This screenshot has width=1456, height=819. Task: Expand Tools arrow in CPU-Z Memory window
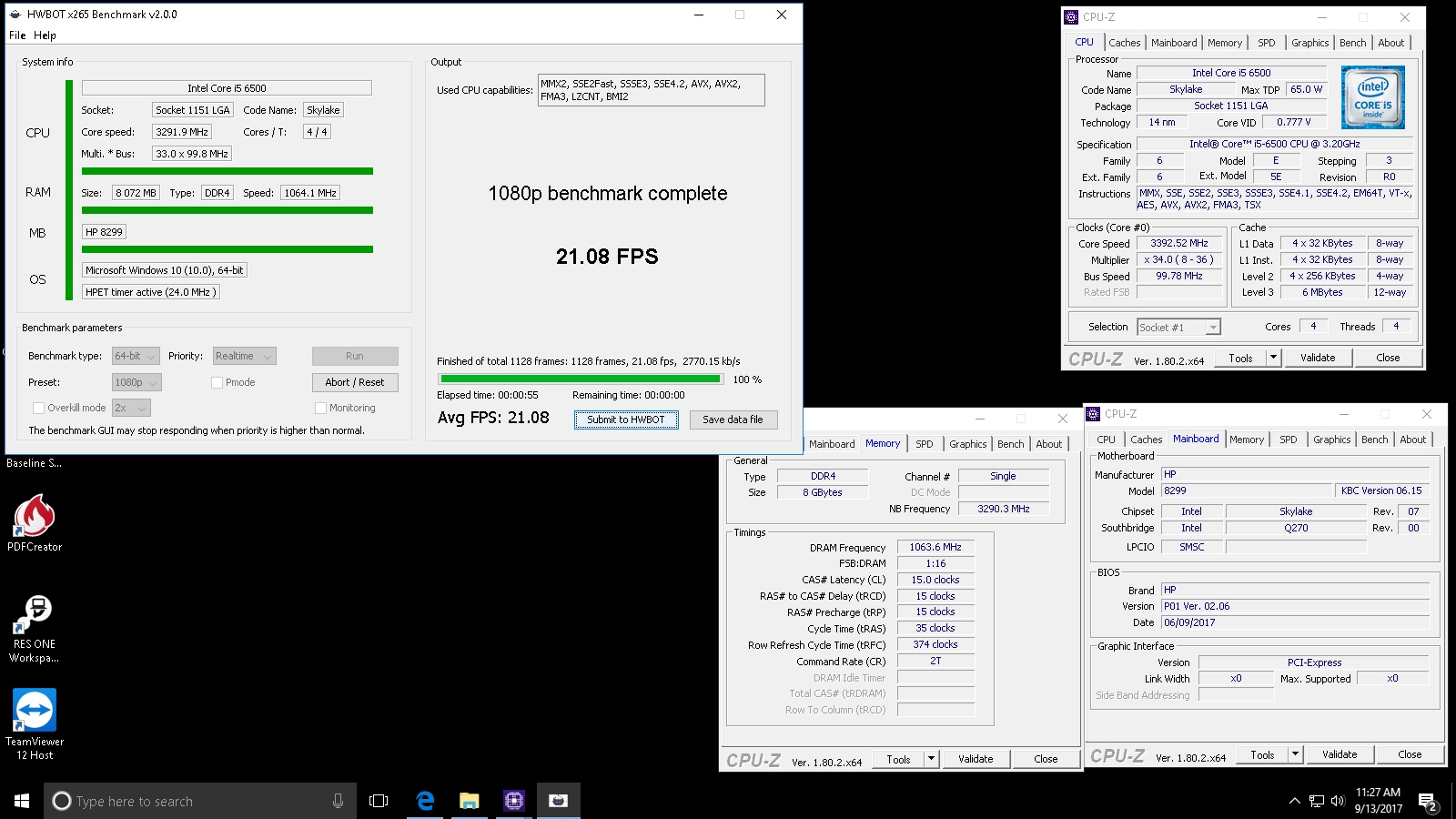click(931, 759)
